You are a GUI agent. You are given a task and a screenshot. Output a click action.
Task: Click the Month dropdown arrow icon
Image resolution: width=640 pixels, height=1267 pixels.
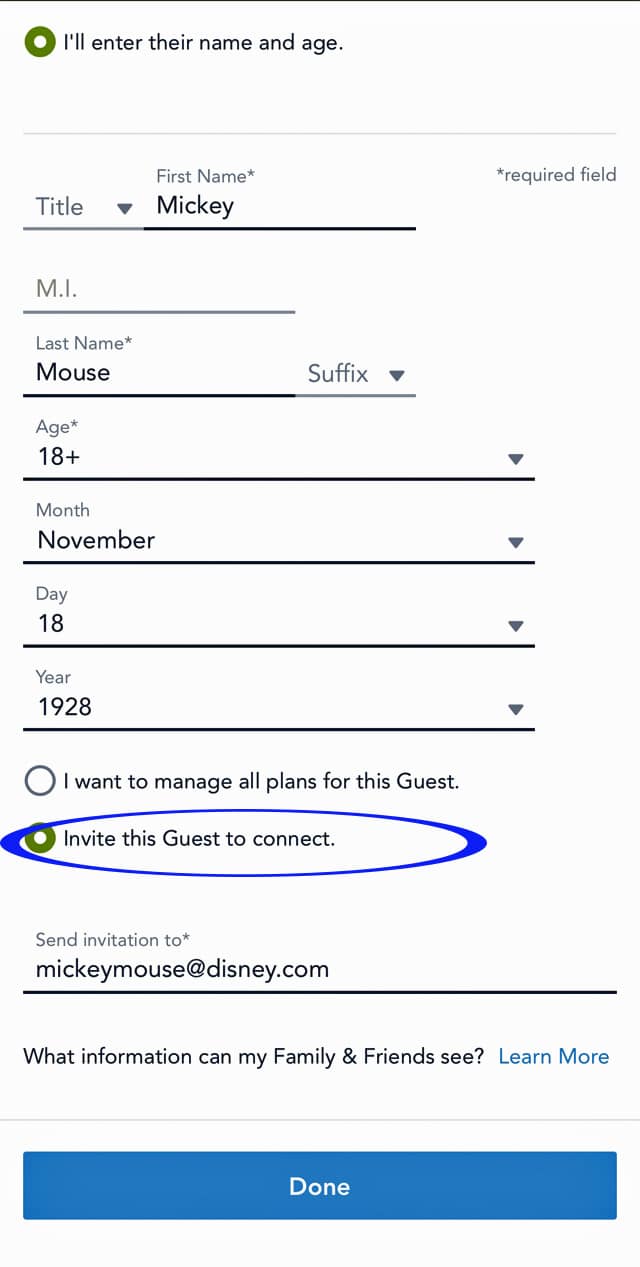[516, 542]
